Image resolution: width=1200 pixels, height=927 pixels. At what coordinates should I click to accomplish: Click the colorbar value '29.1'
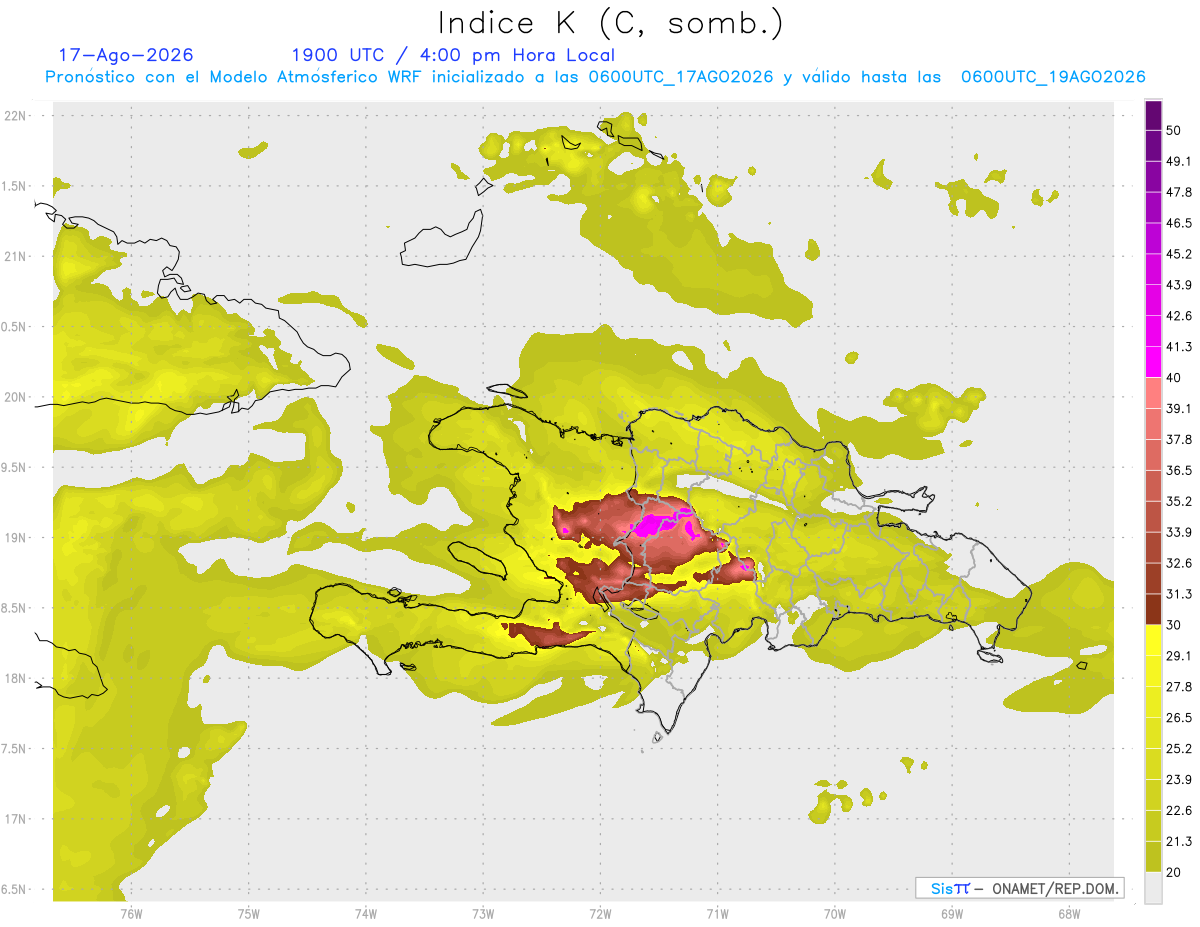point(1180,656)
